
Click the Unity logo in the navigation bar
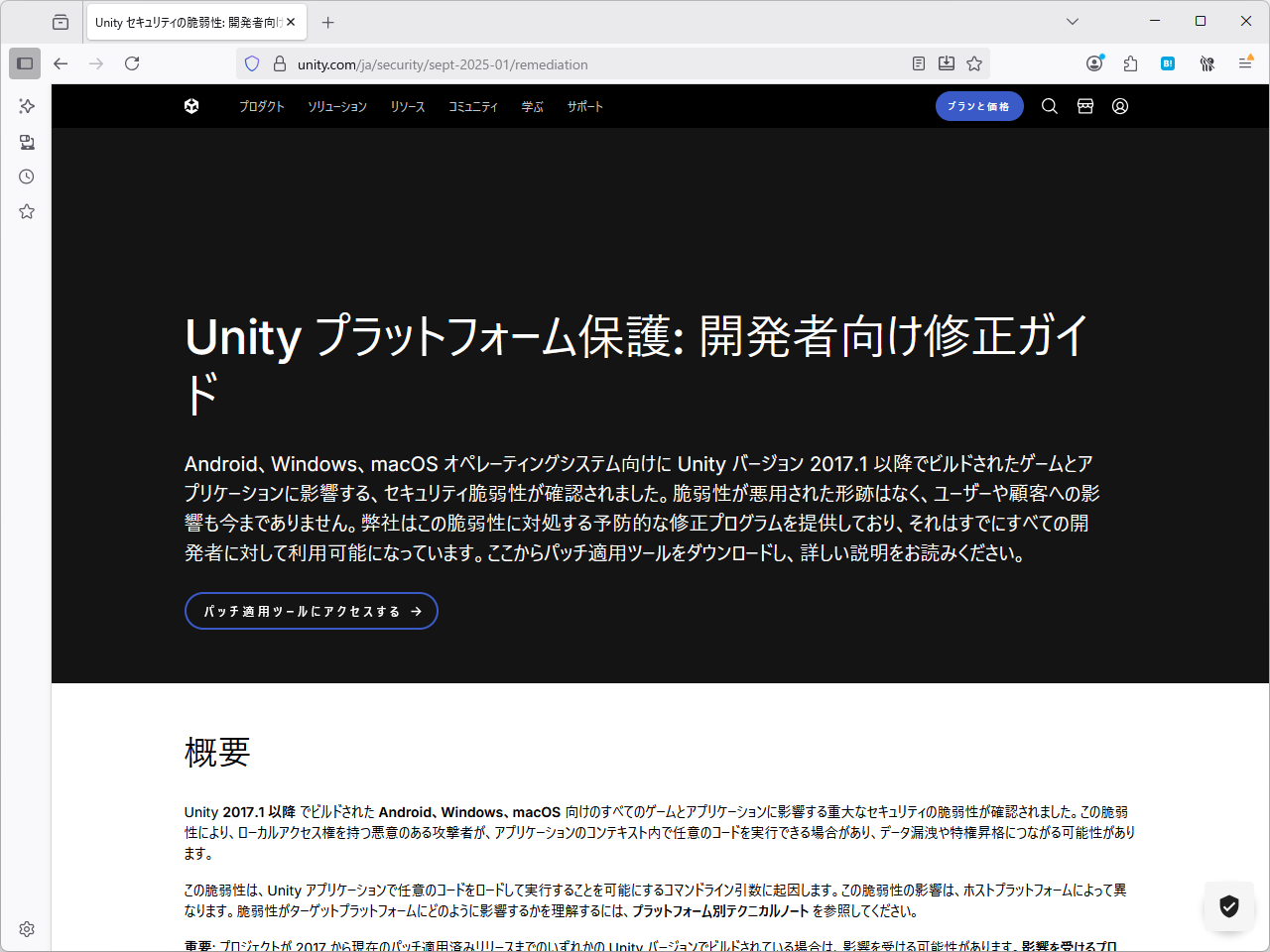[x=190, y=106]
